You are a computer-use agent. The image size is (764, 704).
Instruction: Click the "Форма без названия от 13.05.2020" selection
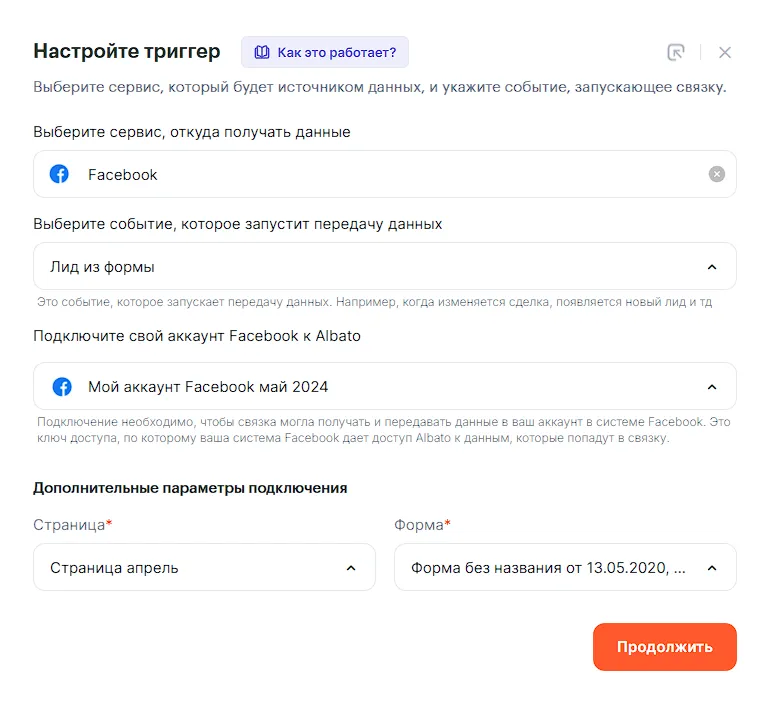548,568
